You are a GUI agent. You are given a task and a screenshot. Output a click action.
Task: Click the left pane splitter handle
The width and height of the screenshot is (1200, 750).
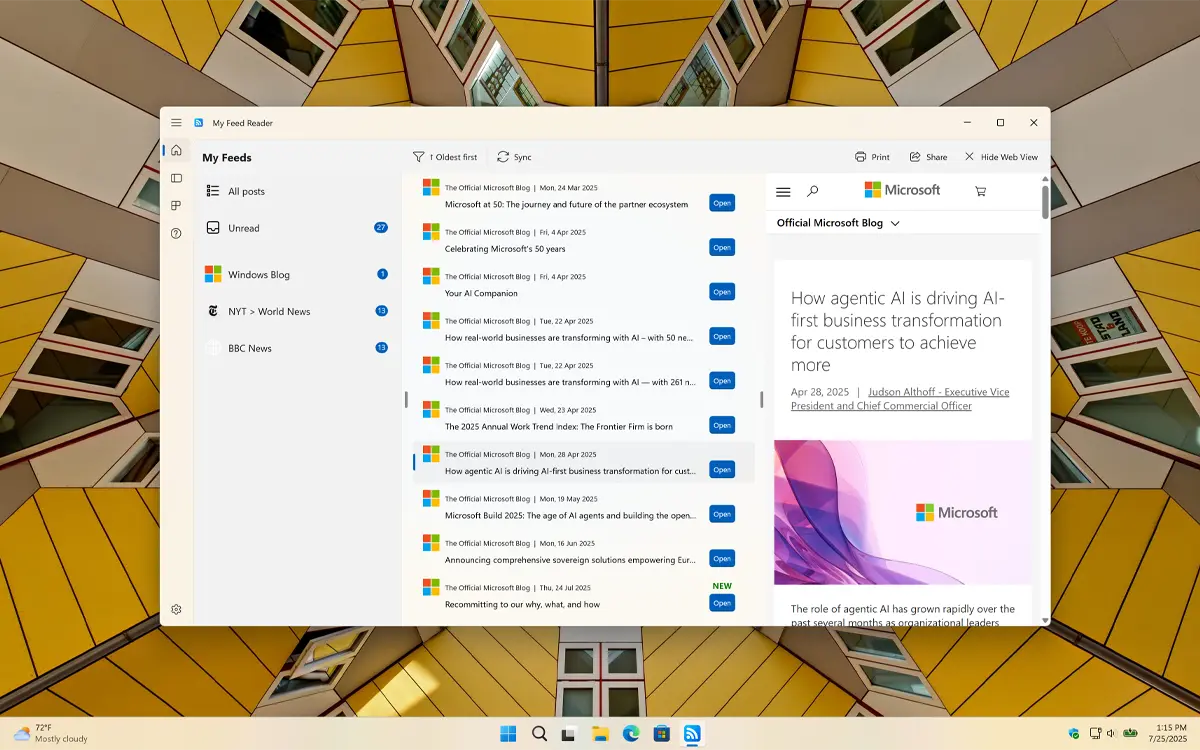point(406,399)
